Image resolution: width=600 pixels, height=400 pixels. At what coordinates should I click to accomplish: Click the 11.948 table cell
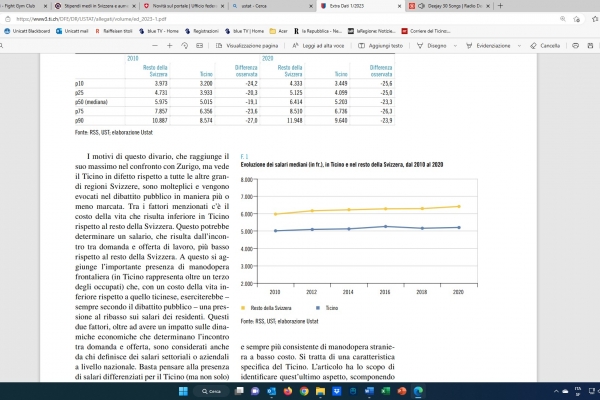(x=295, y=121)
